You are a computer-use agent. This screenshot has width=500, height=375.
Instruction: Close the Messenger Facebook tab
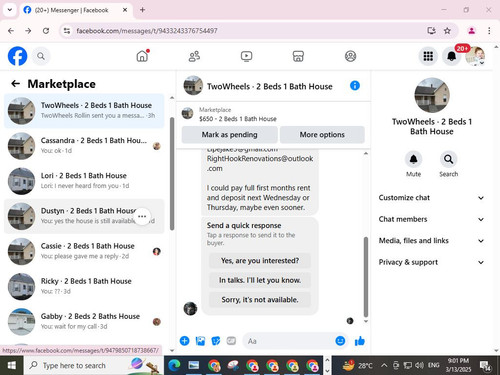pos(125,10)
